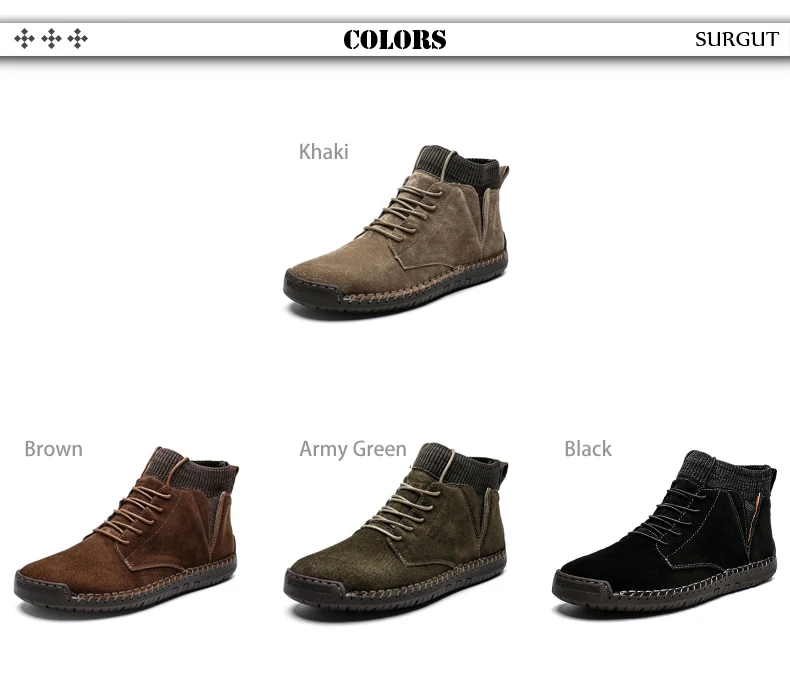Click the third diamond cross ornament
Screen dimensions: 790x700
tap(78, 38)
